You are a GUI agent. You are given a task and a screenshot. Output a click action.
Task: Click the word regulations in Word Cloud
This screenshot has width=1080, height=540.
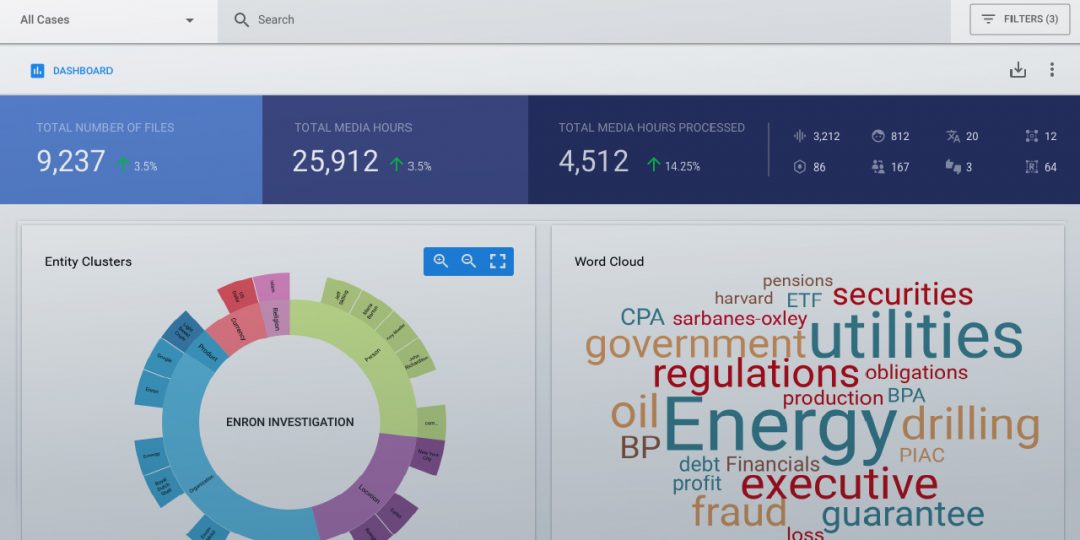point(756,375)
